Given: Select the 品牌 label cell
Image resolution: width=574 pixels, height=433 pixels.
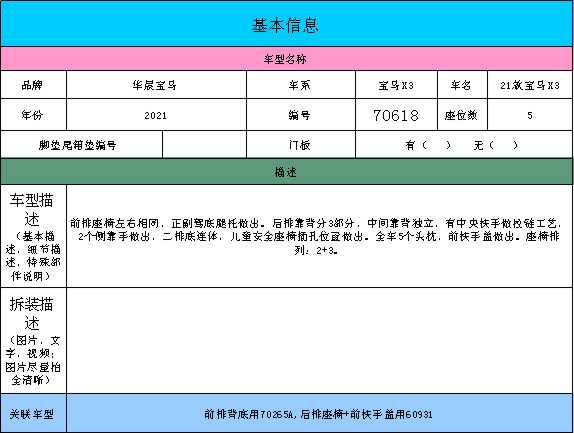Looking at the screenshot, I should (33, 85).
